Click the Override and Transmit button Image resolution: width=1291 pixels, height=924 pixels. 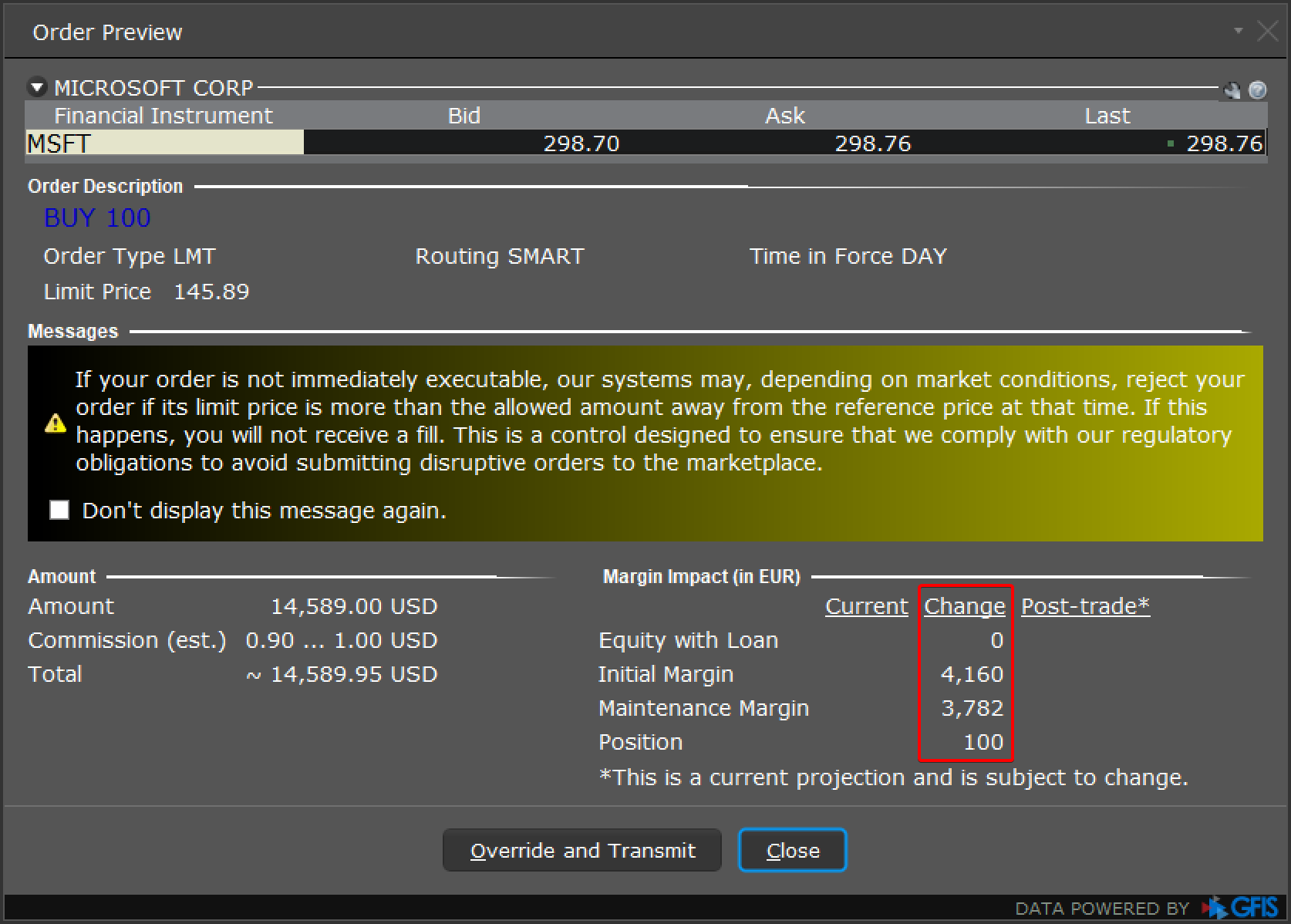point(582,850)
